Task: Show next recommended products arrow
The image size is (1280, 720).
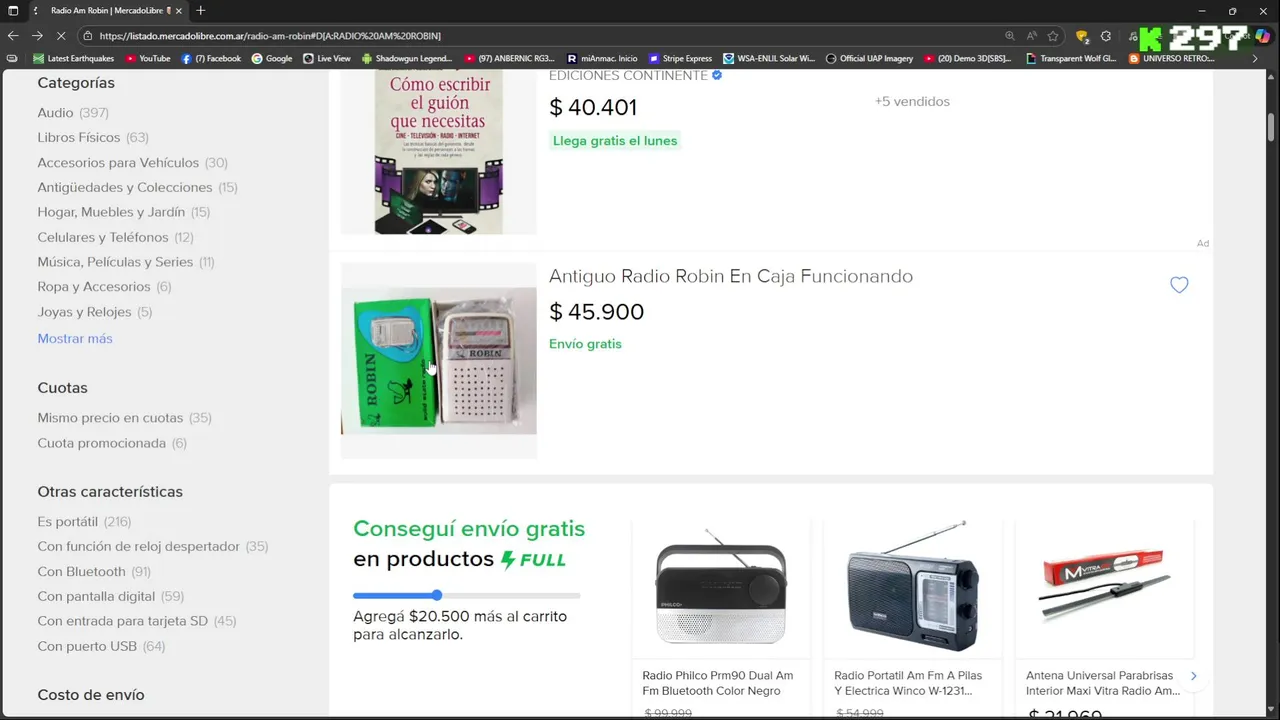Action: tap(1193, 676)
